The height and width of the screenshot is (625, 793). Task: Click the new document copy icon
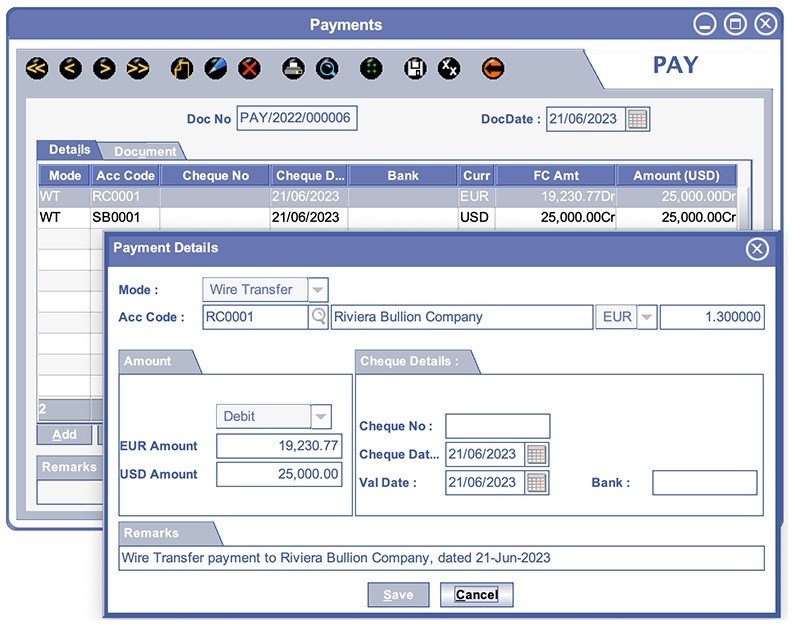[182, 68]
